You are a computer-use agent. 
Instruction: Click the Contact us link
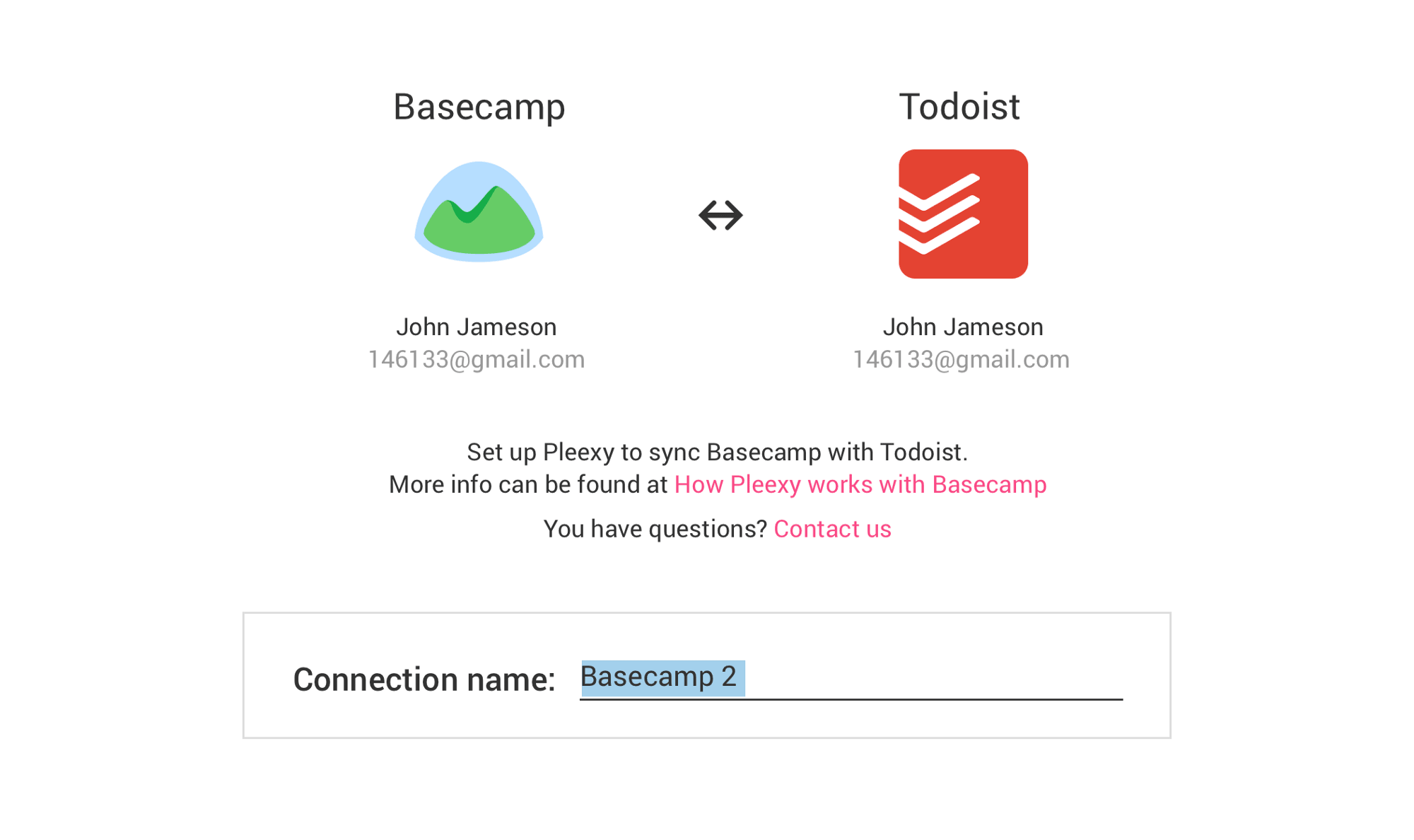click(832, 528)
